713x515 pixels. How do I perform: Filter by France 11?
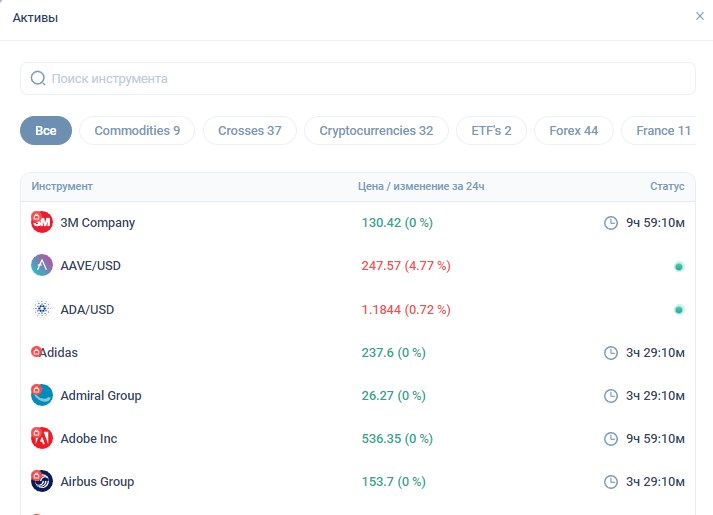[x=659, y=130]
